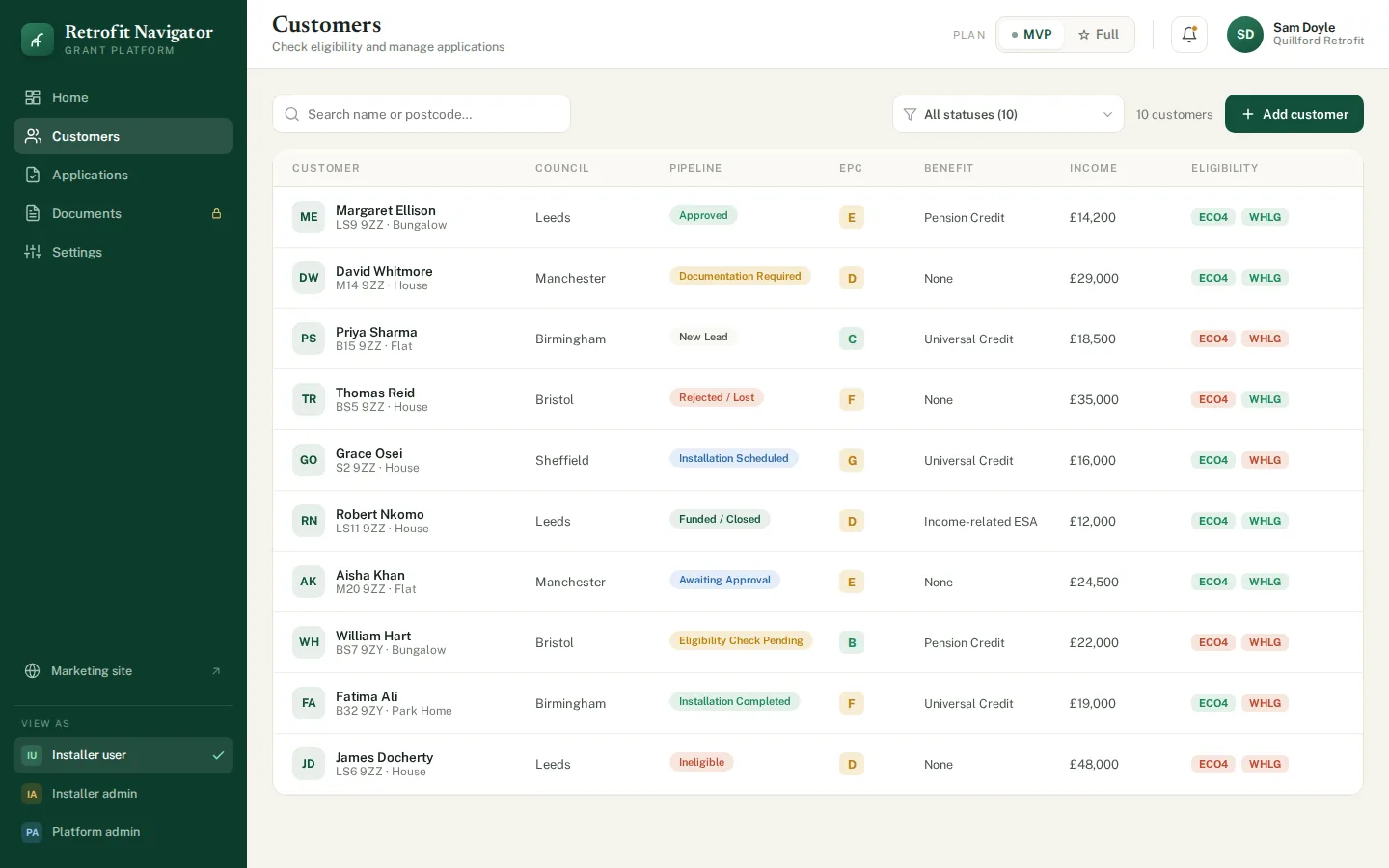The image size is (1389, 868).
Task: Click Aisha Khan's Awaiting Approval pill
Action: point(724,580)
